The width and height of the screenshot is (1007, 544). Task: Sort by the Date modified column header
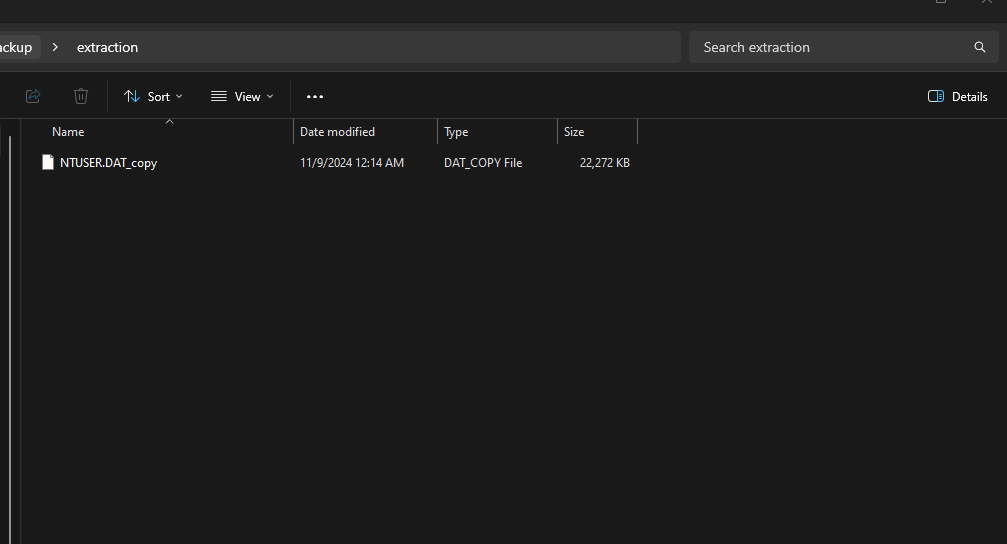tap(337, 132)
